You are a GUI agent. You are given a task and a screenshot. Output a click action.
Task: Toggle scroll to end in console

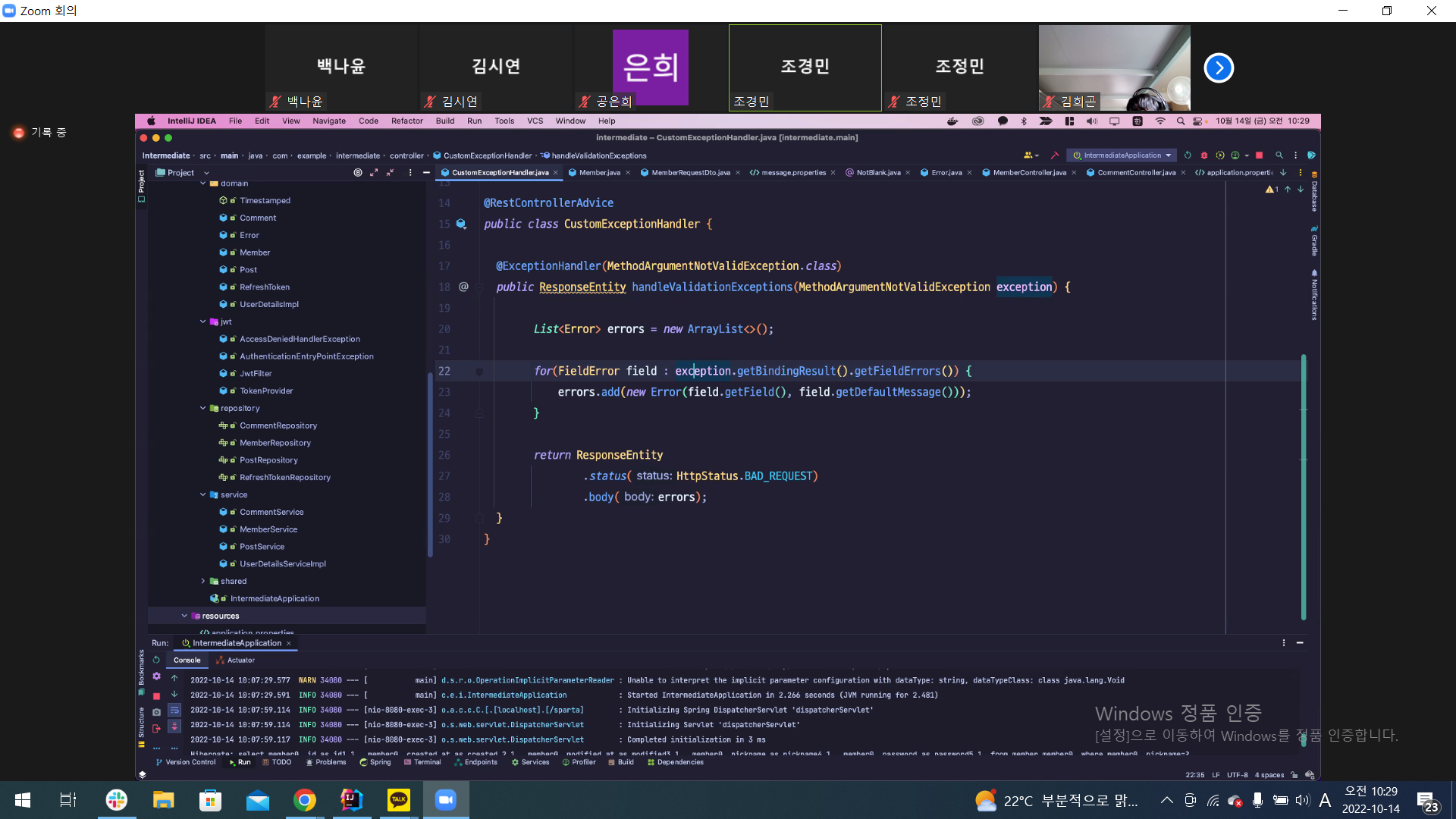174,726
